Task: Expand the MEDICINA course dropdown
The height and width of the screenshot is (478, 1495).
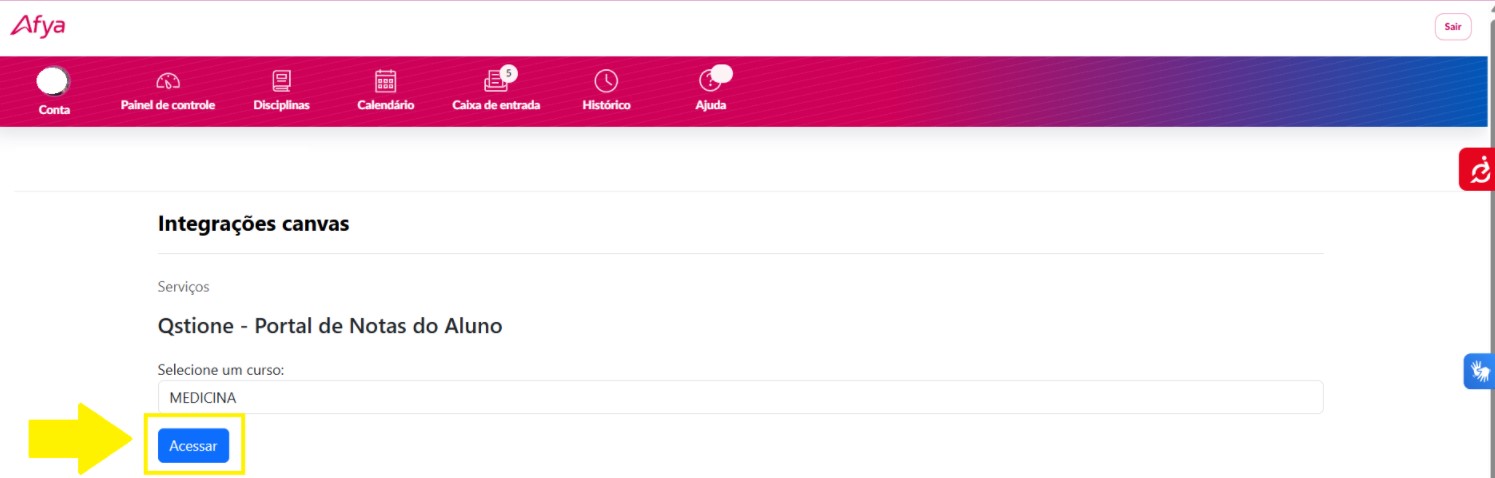Action: point(740,397)
